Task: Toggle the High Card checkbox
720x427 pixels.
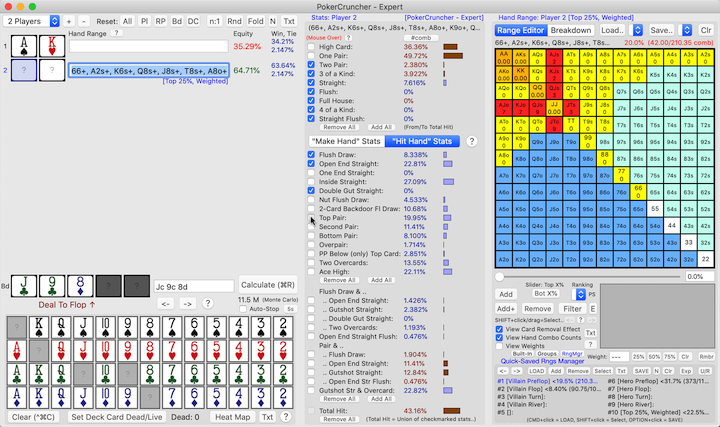Action: (311, 47)
